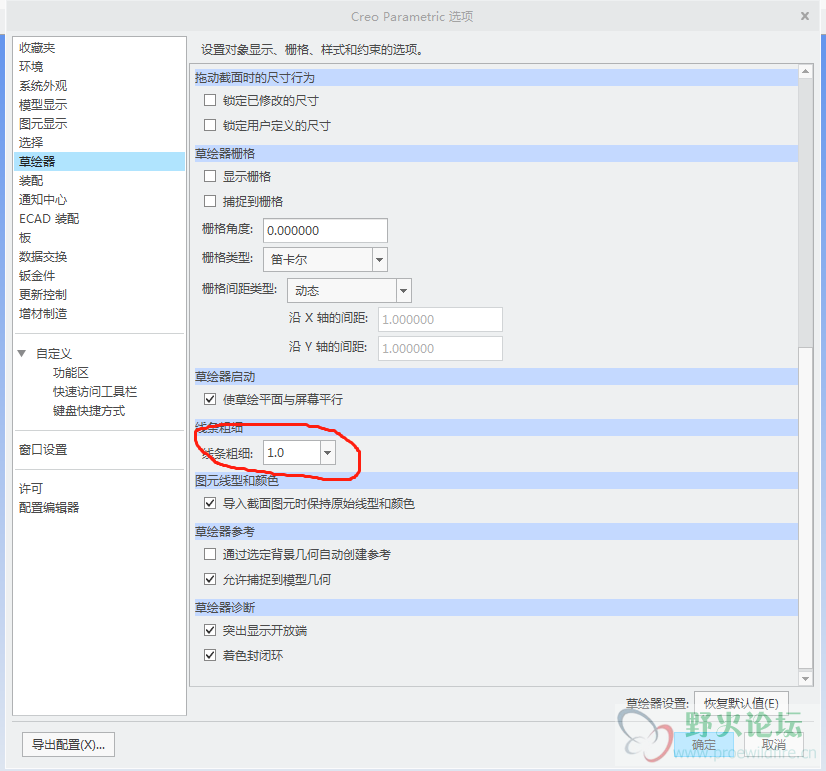The height and width of the screenshot is (771, 826).
Task: Open 收藏夹 category
Action: pos(37,47)
